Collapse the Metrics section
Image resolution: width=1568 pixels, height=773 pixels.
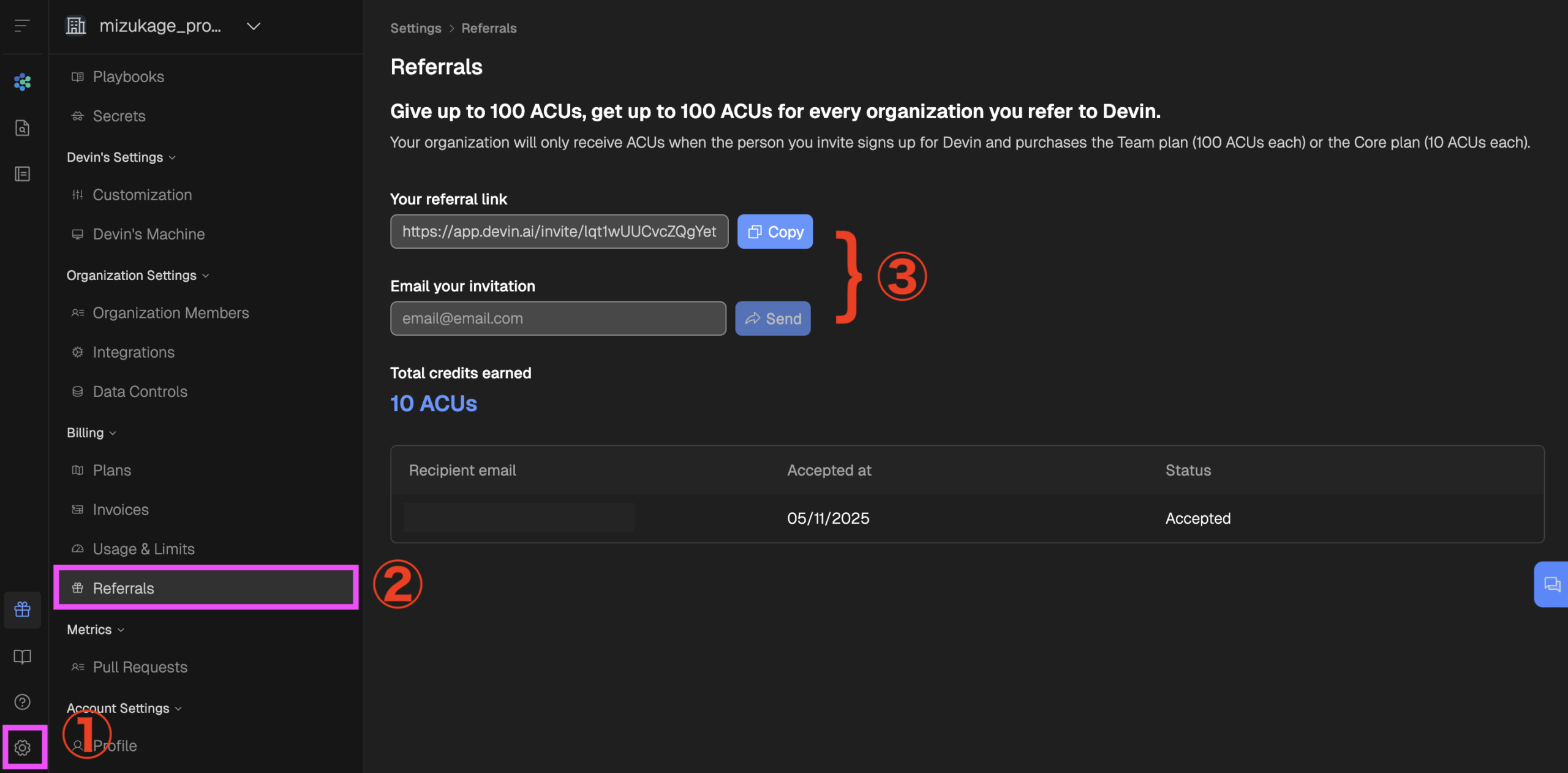(96, 630)
